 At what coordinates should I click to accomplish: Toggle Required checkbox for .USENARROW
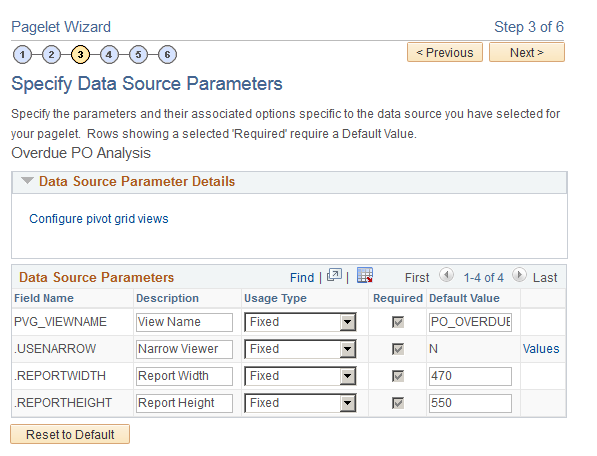point(398,349)
